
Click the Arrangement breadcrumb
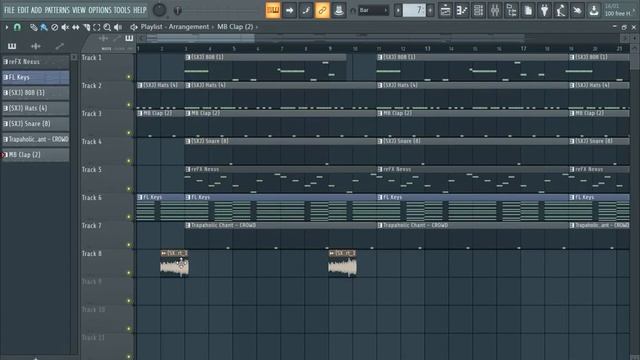(x=189, y=27)
